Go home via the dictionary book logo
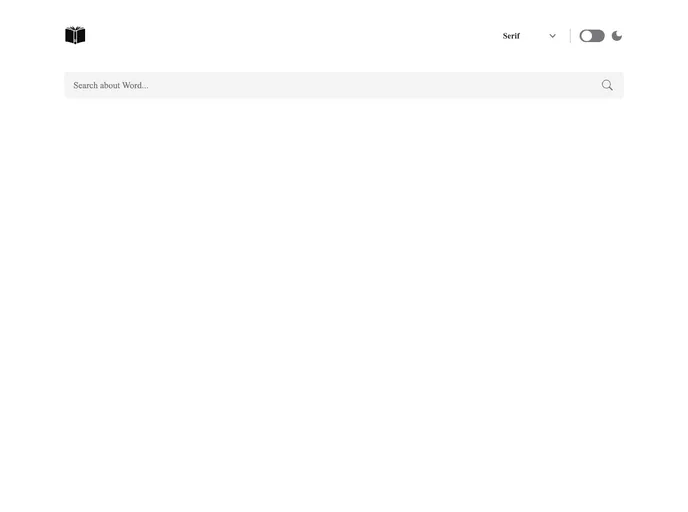Image resolution: width=688 pixels, height=512 pixels. (x=75, y=35)
